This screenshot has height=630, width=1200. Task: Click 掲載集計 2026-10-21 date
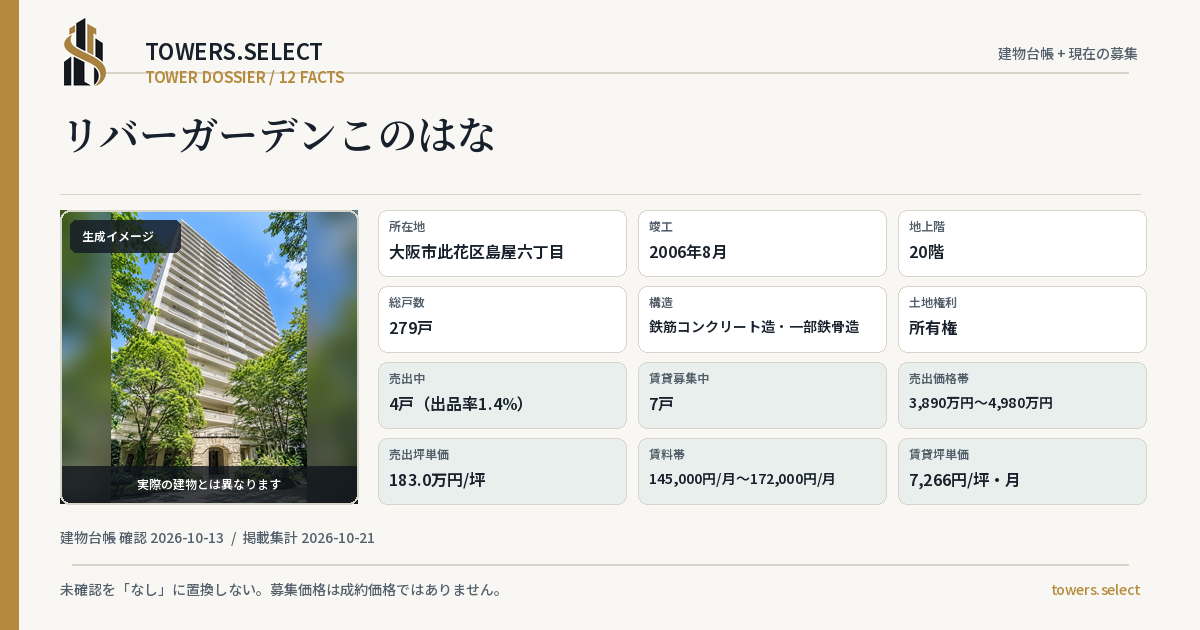click(309, 538)
